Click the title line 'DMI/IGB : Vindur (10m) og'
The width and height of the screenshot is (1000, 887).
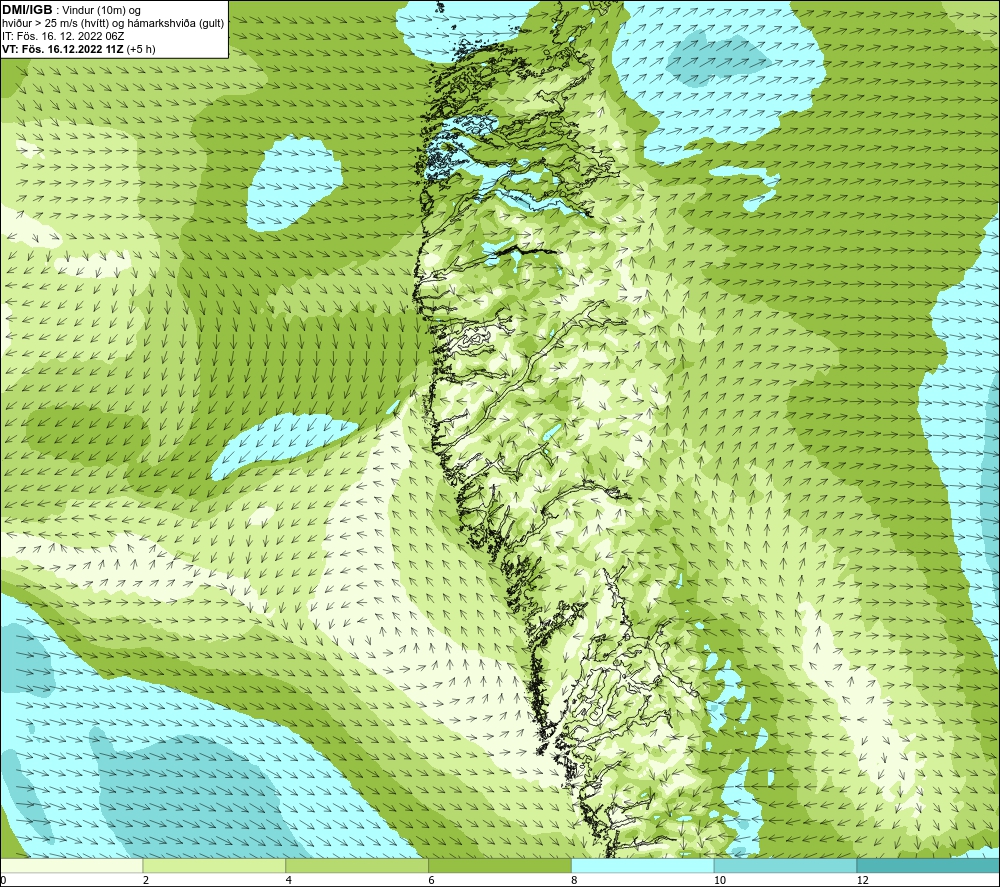coord(71,10)
